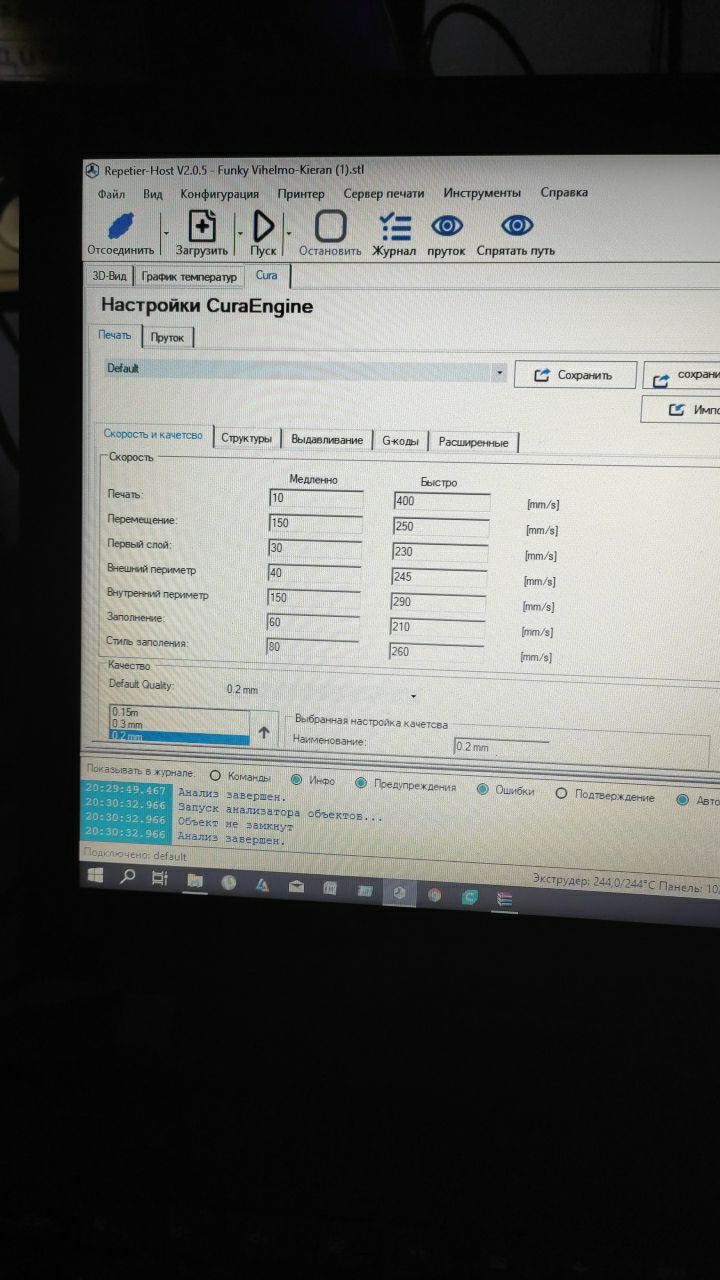This screenshot has height=1280, width=720.
Task: Open the Инструменты menu
Action: pyautogui.click(x=482, y=193)
